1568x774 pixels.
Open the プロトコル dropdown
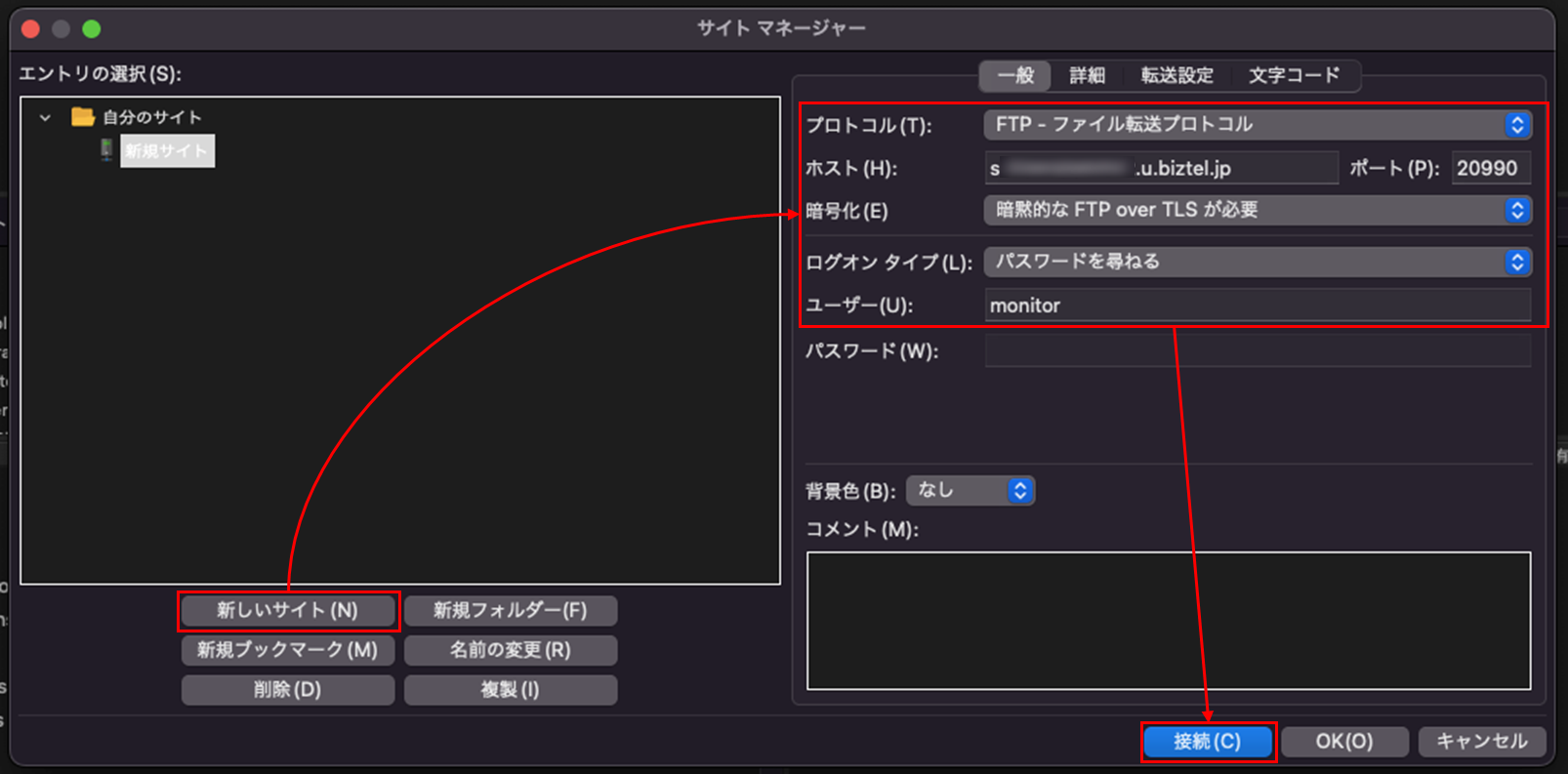click(x=1257, y=125)
